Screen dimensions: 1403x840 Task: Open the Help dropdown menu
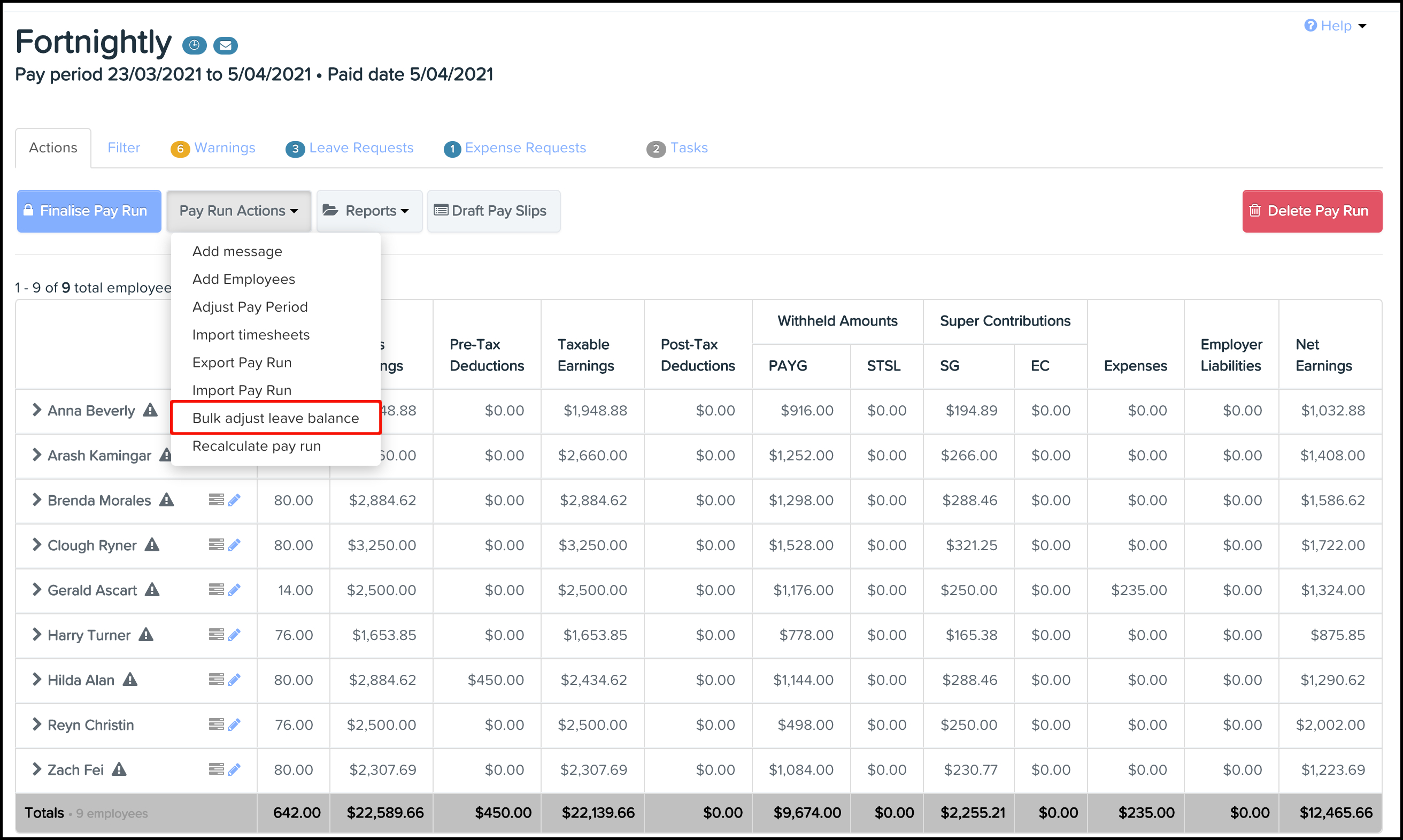pos(1335,26)
